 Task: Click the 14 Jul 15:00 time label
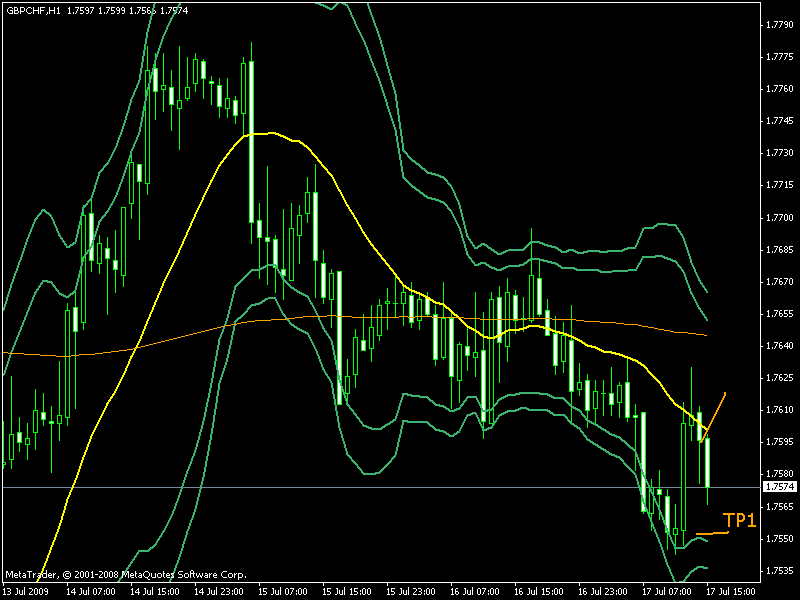pos(155,592)
